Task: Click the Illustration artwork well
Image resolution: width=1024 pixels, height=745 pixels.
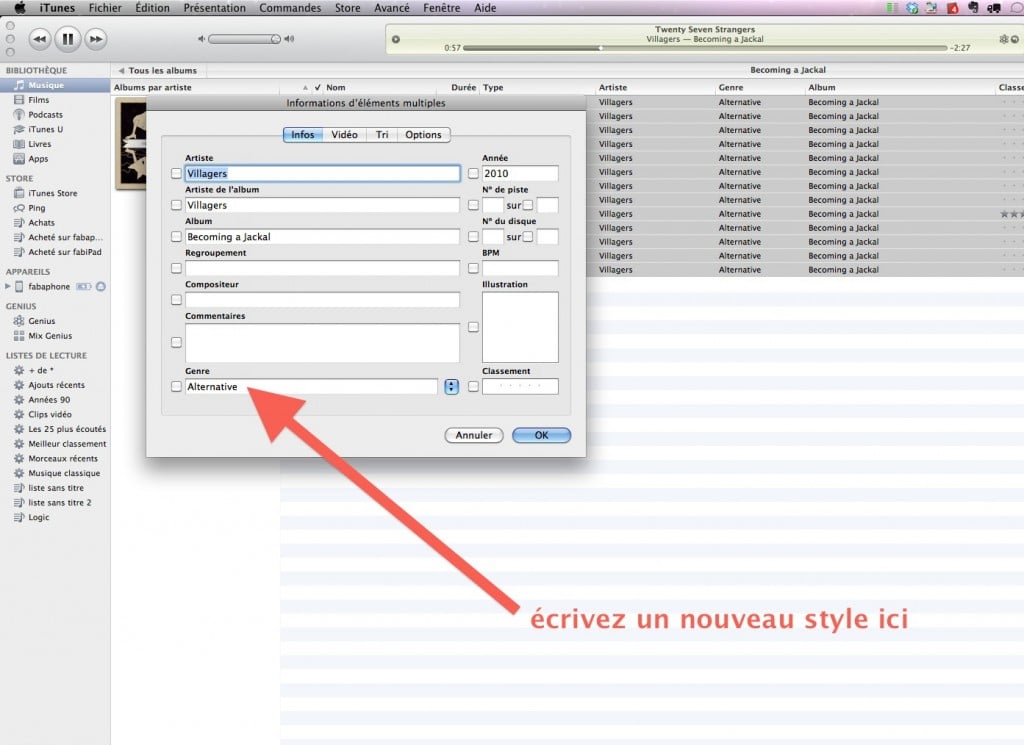Action: (520, 327)
